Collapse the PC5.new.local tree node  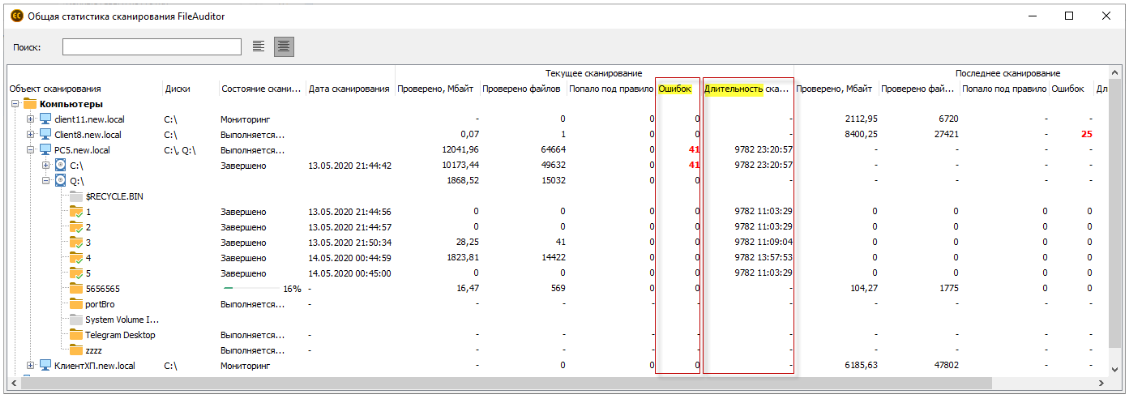click(31, 150)
